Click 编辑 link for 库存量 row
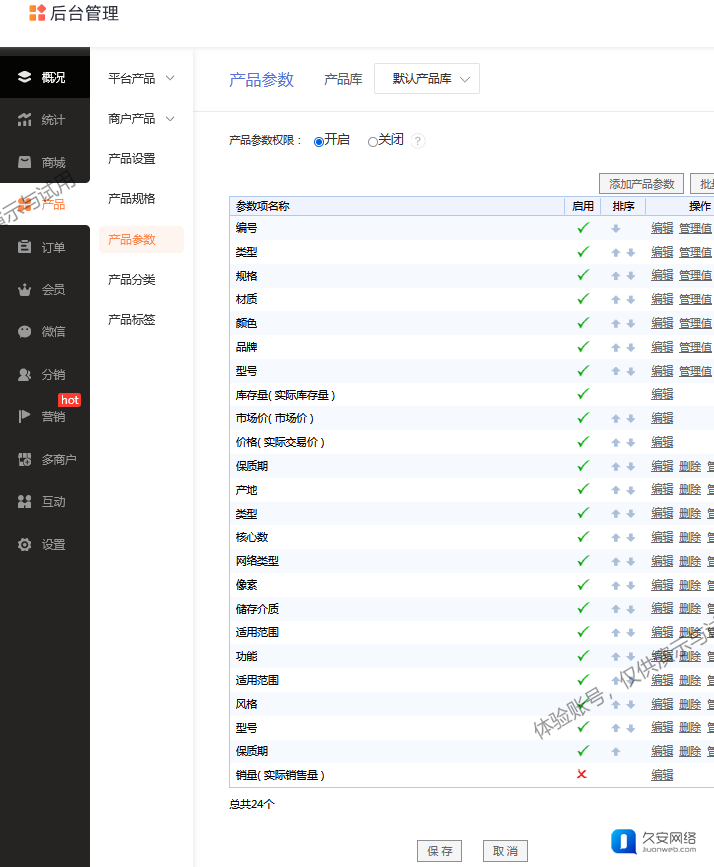 pyautogui.click(x=662, y=394)
